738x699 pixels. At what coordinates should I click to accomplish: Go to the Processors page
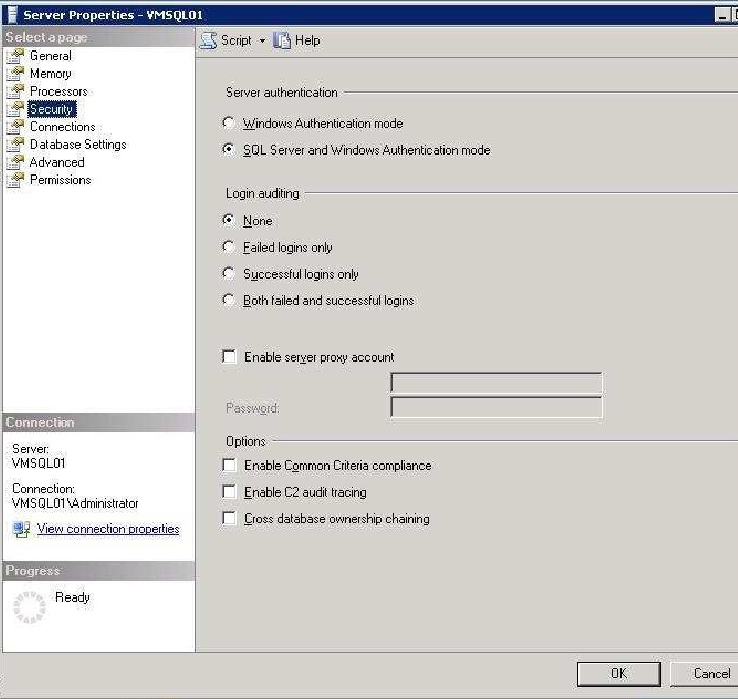[x=59, y=91]
